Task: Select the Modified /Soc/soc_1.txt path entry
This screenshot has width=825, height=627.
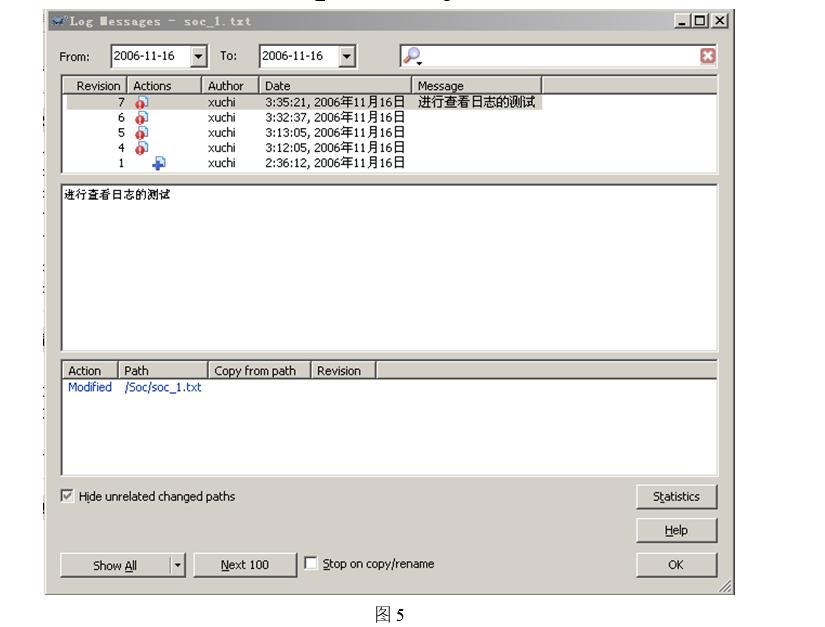Action: point(134,387)
